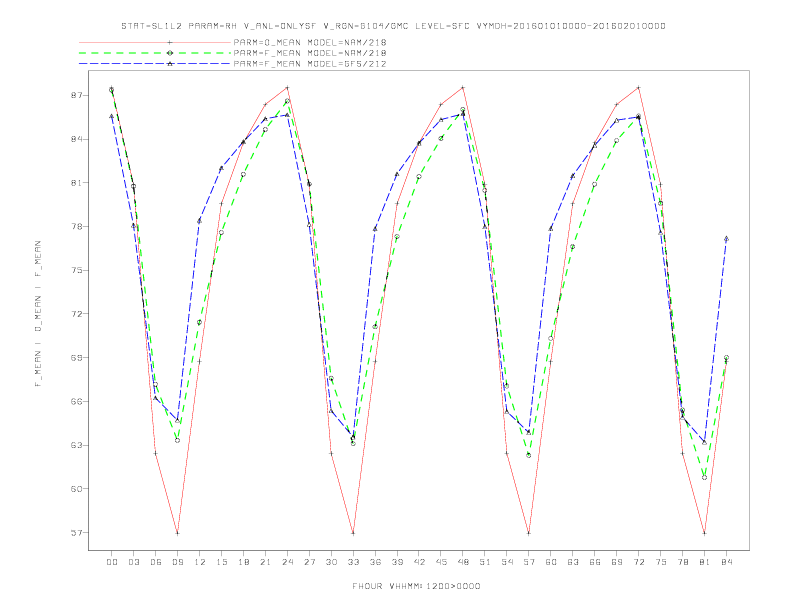Click x-axis tick label 51
The height and width of the screenshot is (612, 792).
(485, 562)
